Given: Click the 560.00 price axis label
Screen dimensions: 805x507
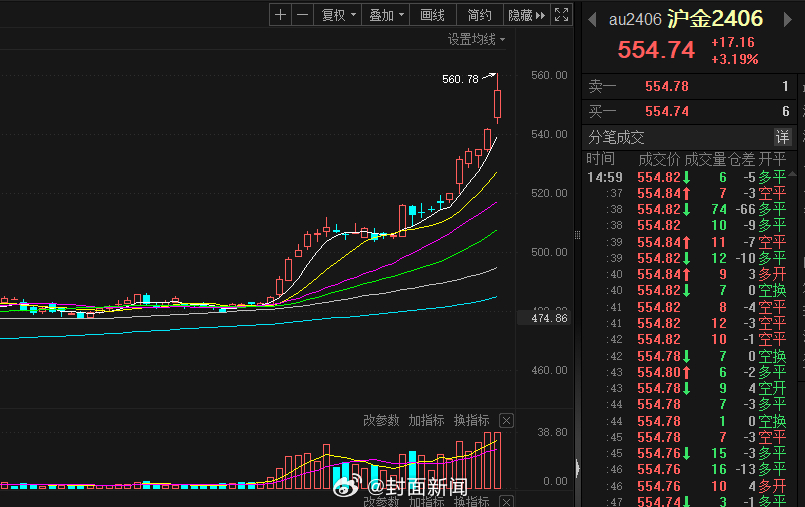Looking at the screenshot, I should pyautogui.click(x=549, y=75).
